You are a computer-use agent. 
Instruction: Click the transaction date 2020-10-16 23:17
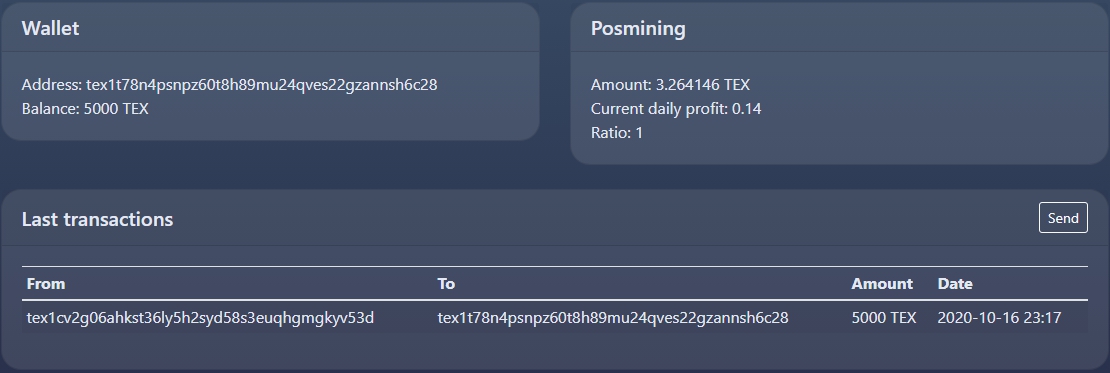point(999,318)
